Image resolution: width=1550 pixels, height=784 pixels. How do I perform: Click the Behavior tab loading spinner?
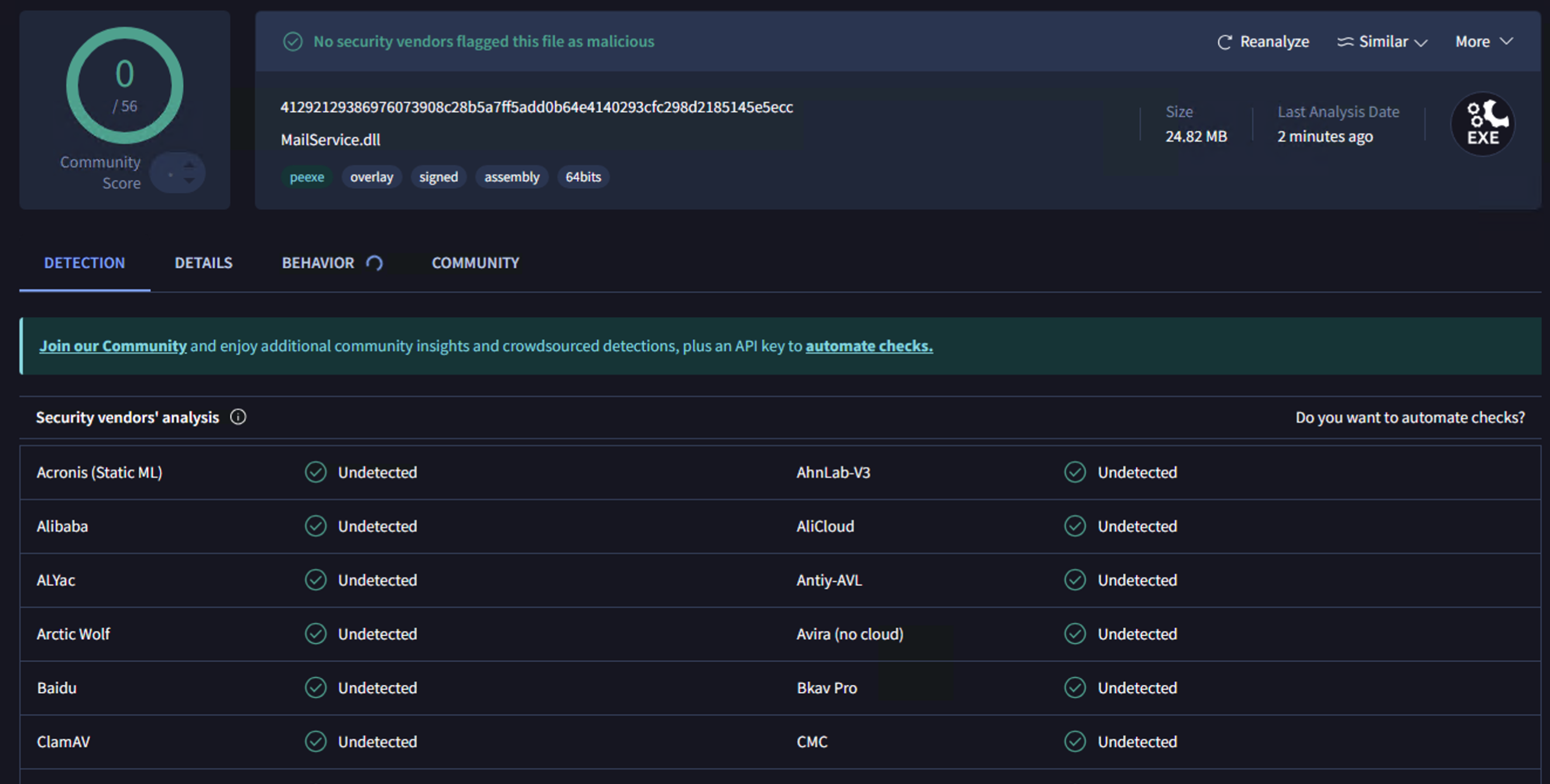374,263
